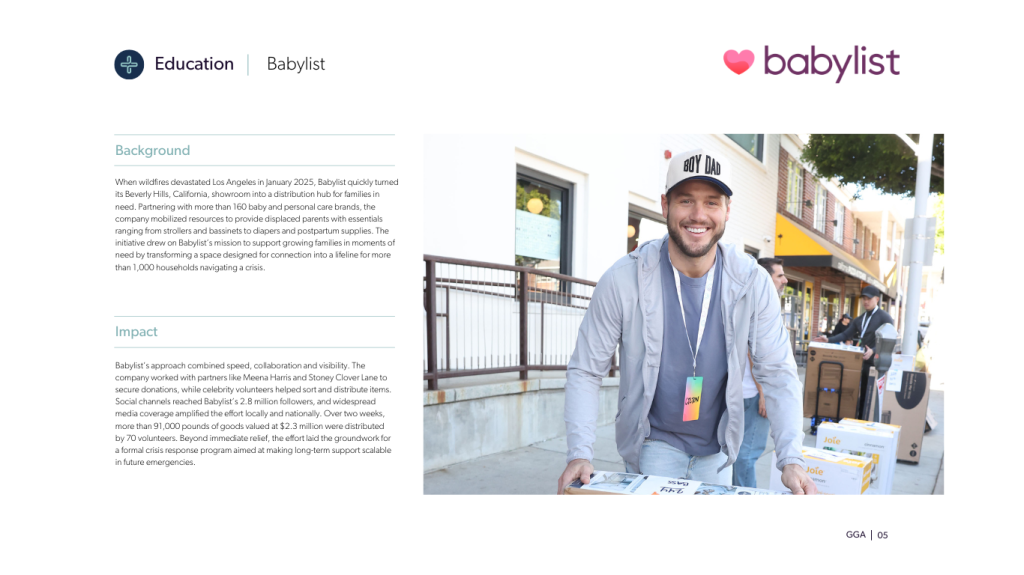This screenshot has height=575, width=1024.
Task: Click the BOY DAD cap in photo
Action: tap(698, 172)
